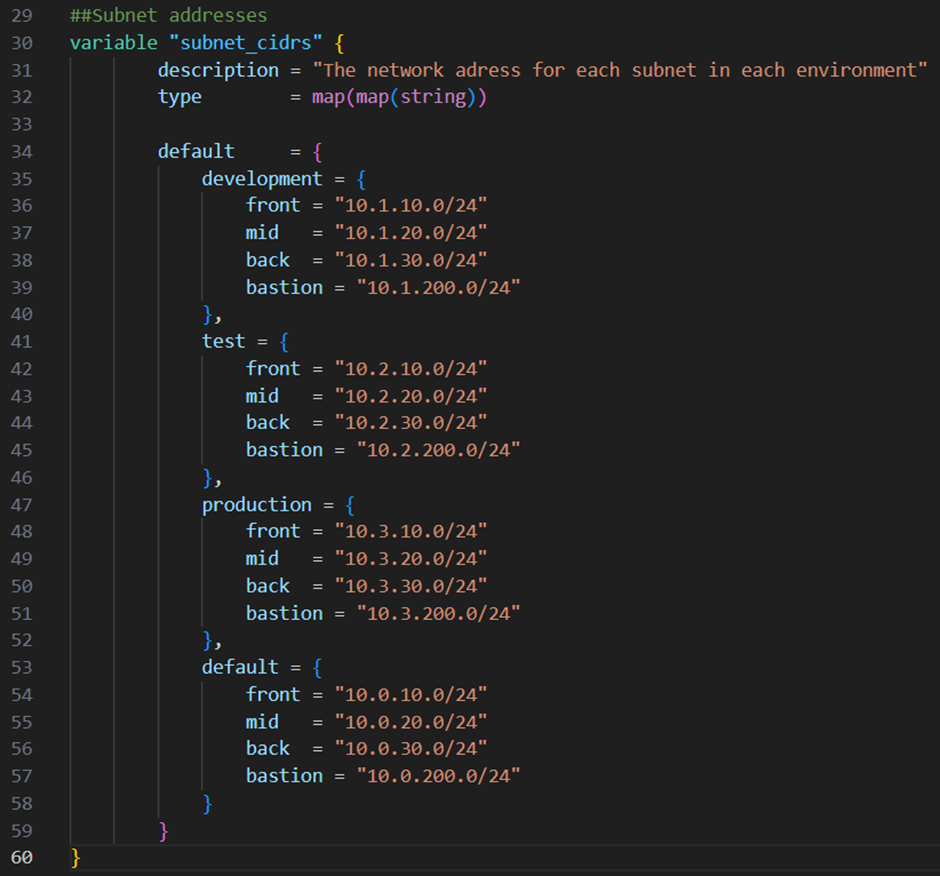The image size is (940, 876).
Task: Click the value "10.3.200.0/24"
Action: 438,613
